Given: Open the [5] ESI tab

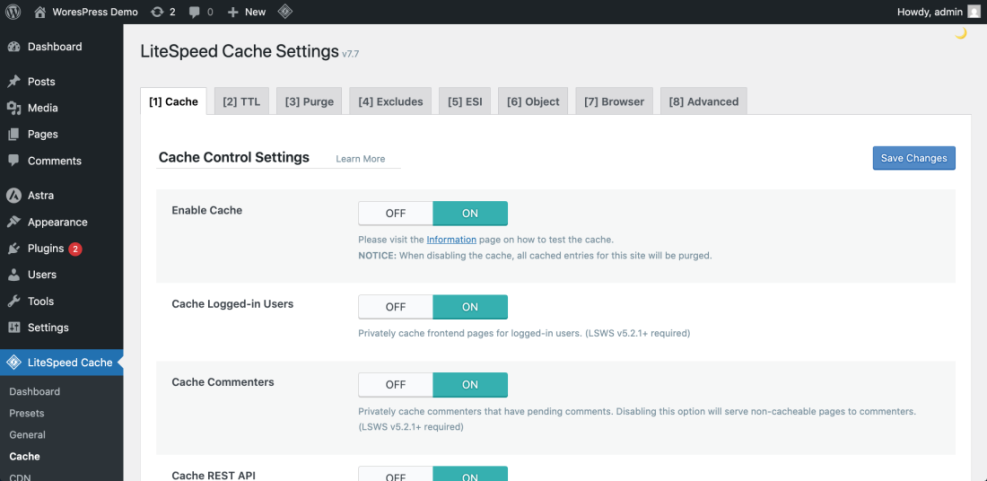Looking at the screenshot, I should coord(465,101).
